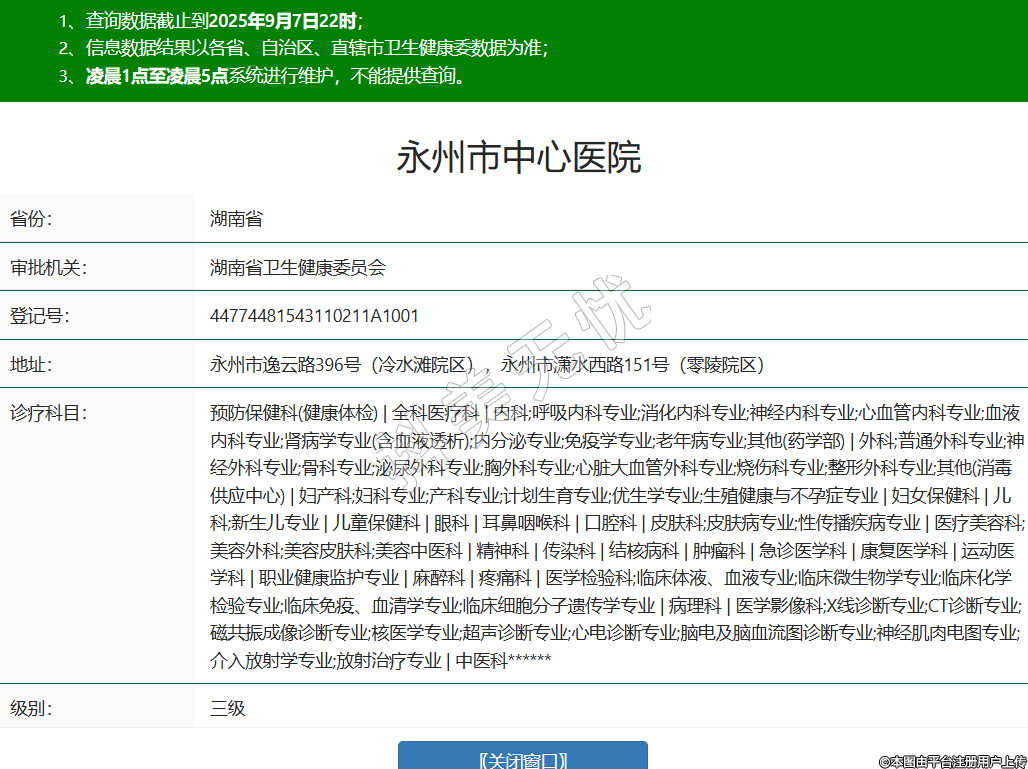Click the 级别 row label
This screenshot has height=769, width=1028.
click(31, 709)
